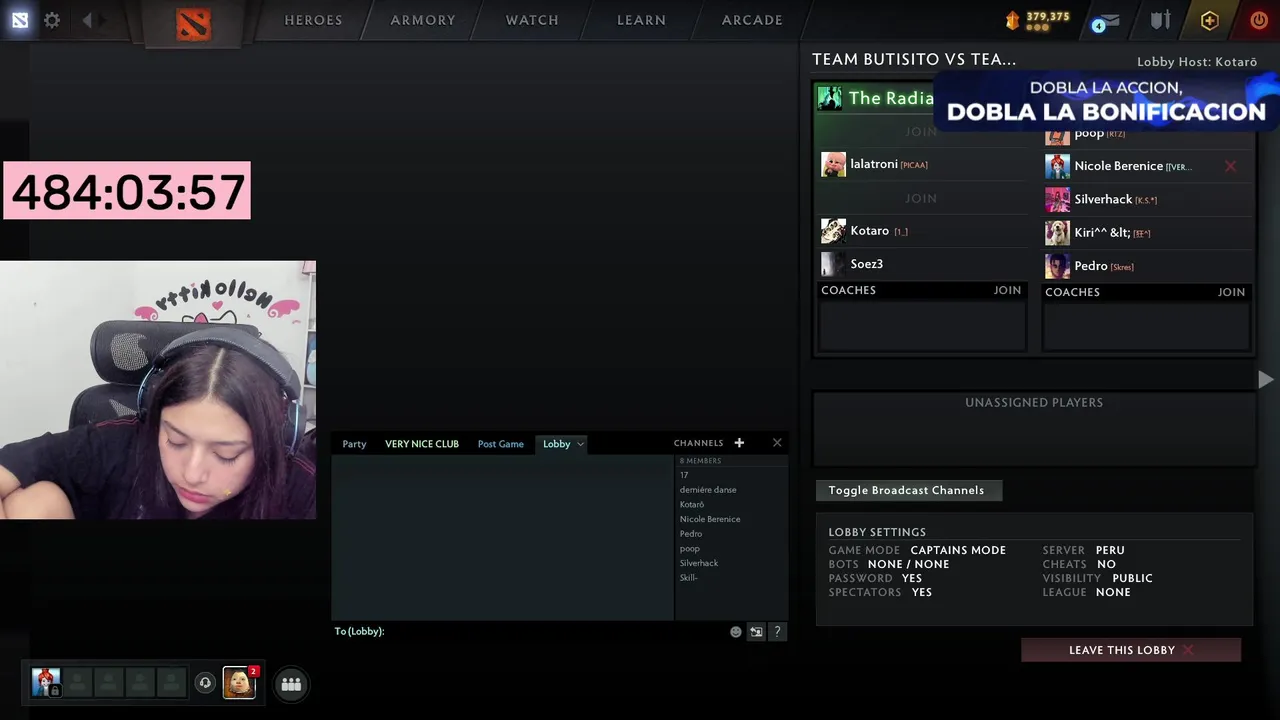Image resolution: width=1280 pixels, height=720 pixels.
Task: Switch to the Post Game chat tab
Action: point(500,444)
